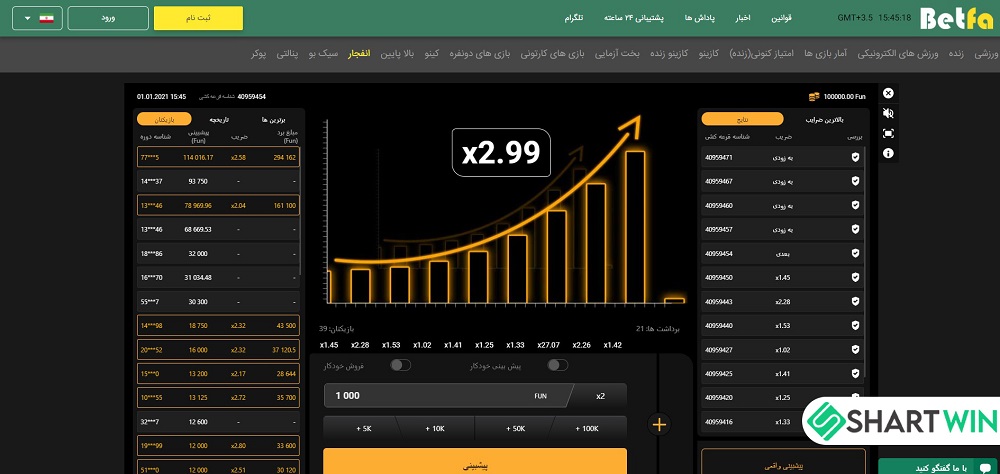Go to بازی های کارتونی
Screen dimensions: 1000x474
(553, 54)
